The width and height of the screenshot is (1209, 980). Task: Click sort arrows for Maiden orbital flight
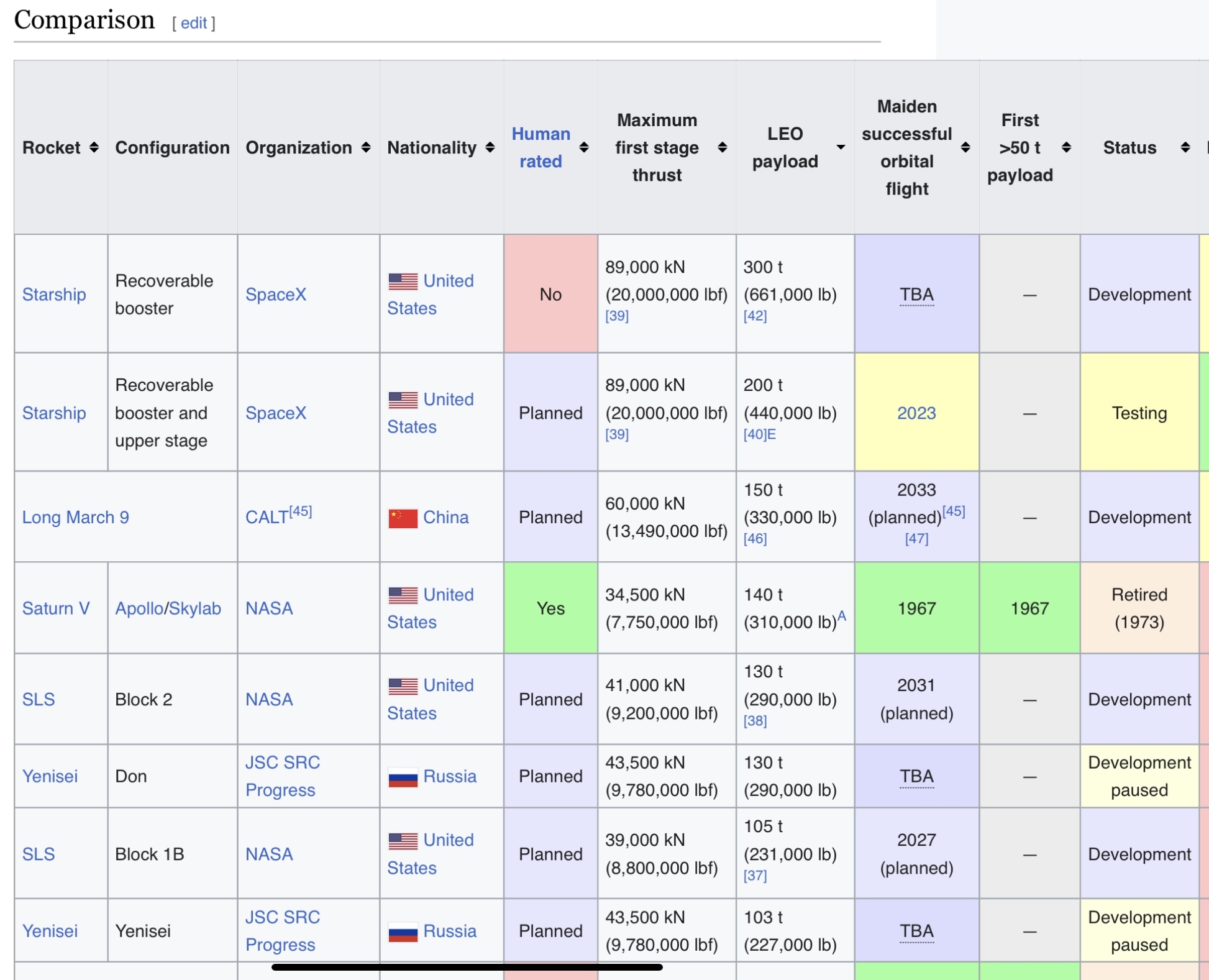(965, 147)
